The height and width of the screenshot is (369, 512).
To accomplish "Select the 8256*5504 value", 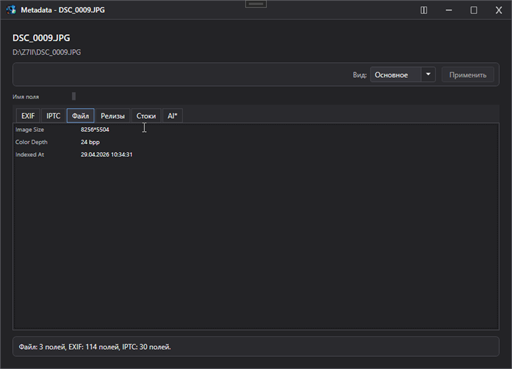I will coord(95,129).
